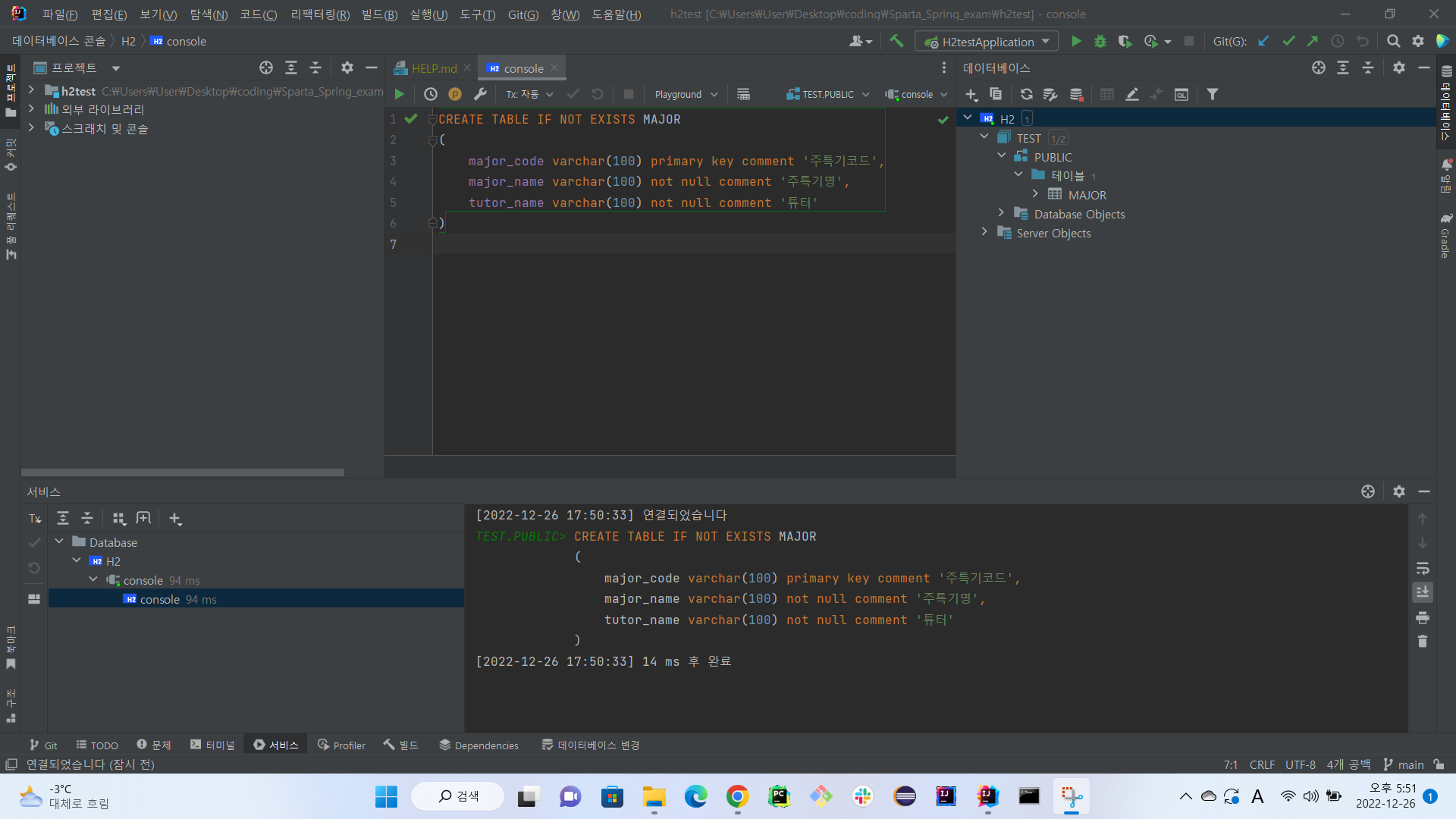Screen dimensions: 1456x819
Task: Expand the MAJOR table node
Action: pyautogui.click(x=1035, y=194)
